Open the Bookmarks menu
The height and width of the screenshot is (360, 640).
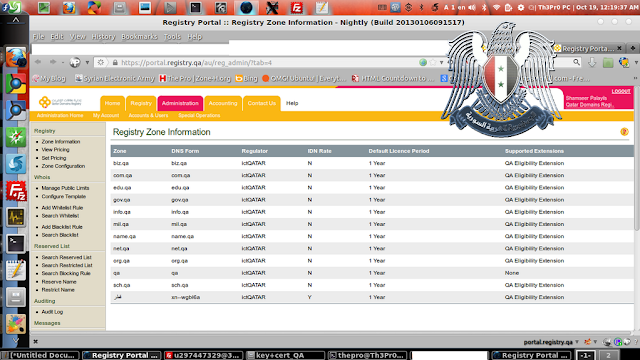tap(139, 37)
